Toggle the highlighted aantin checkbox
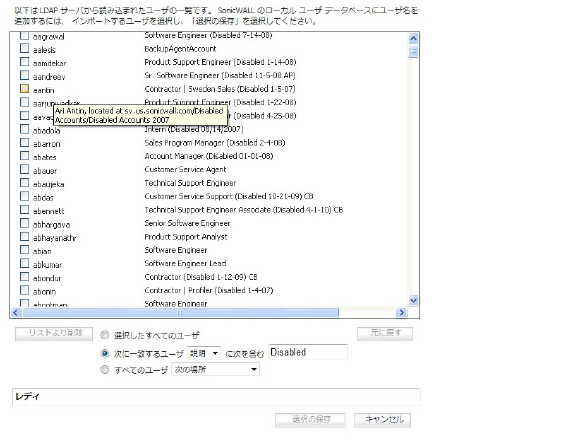Image resolution: width=576 pixels, height=444 pixels. pyautogui.click(x=24, y=89)
